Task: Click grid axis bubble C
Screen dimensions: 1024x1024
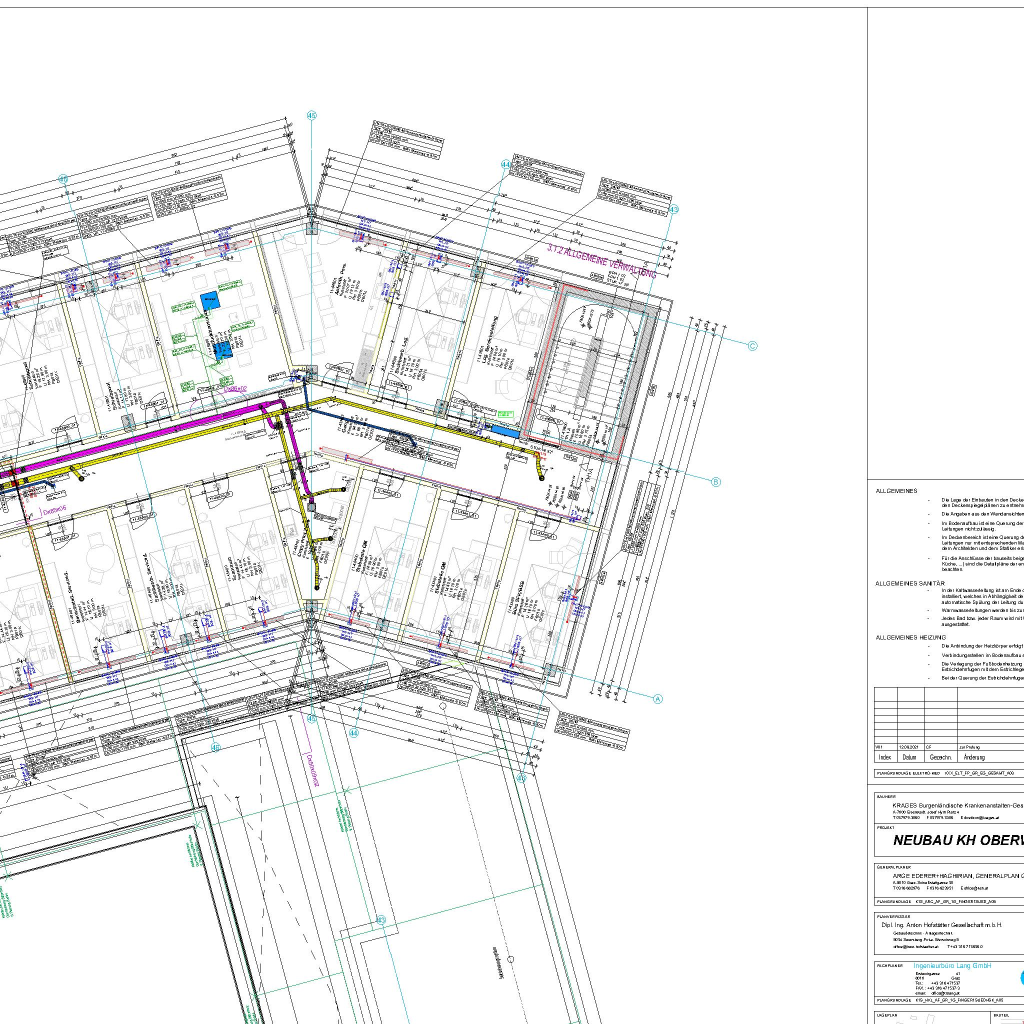Action: pyautogui.click(x=753, y=346)
